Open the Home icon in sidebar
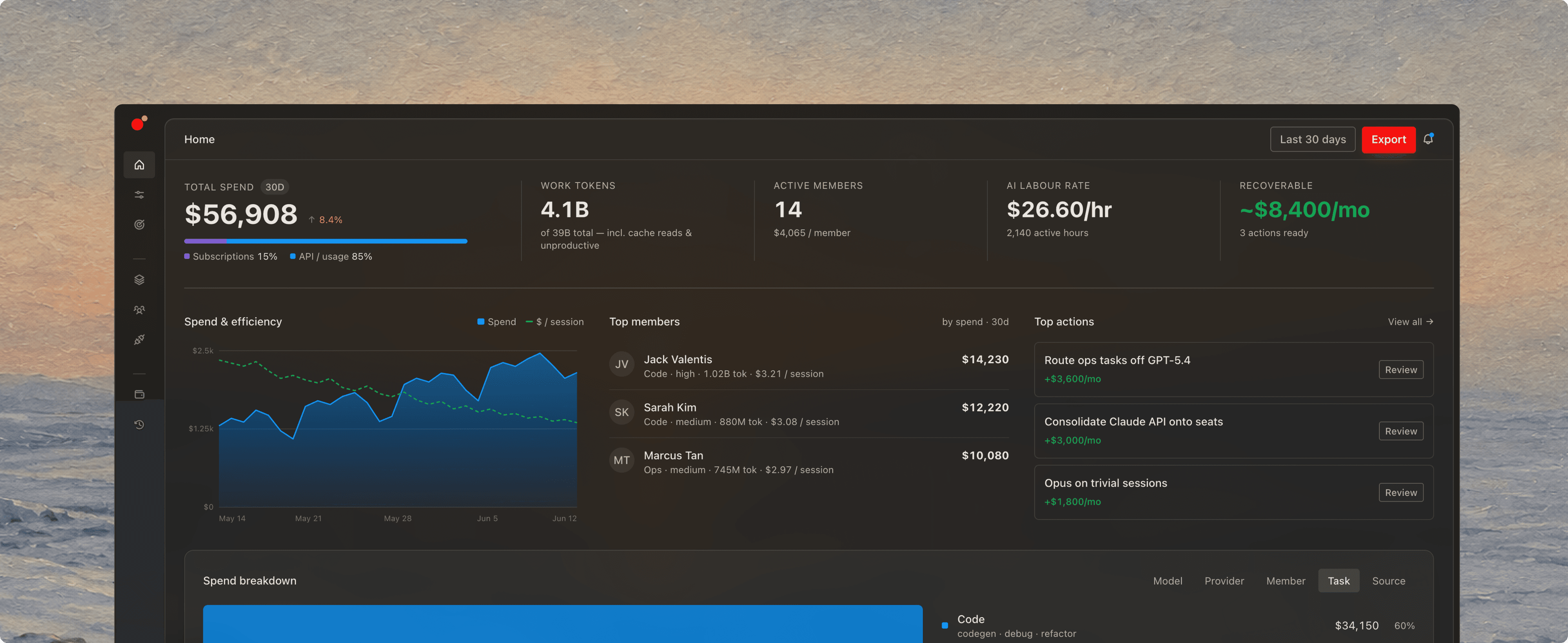 (139, 164)
